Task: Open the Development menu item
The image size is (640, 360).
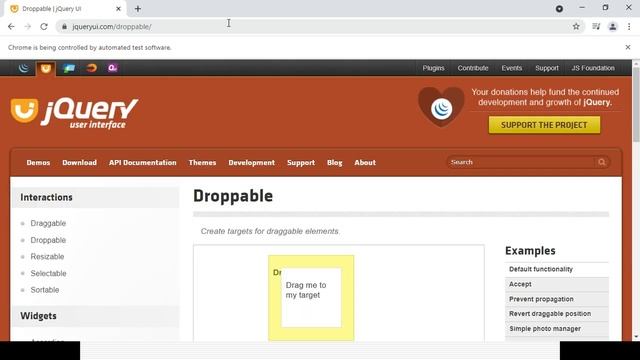Action: [x=251, y=162]
